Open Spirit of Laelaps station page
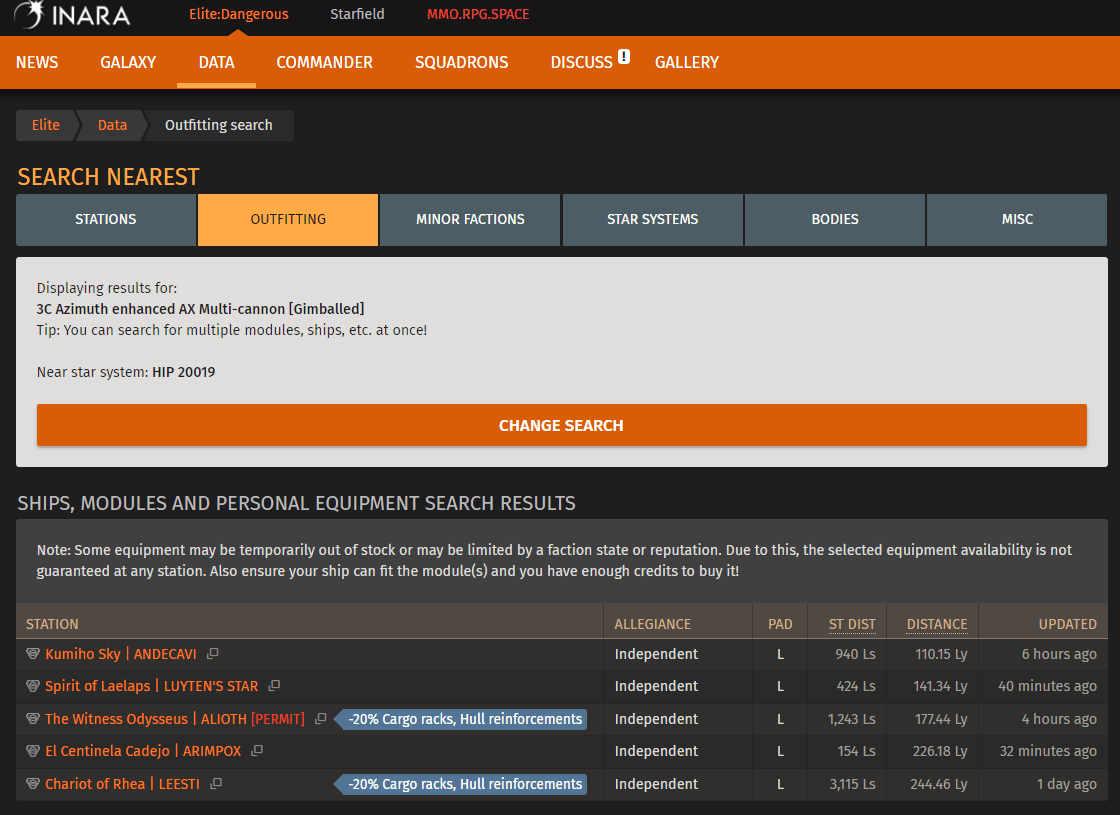The height and width of the screenshot is (815, 1120). click(x=98, y=686)
